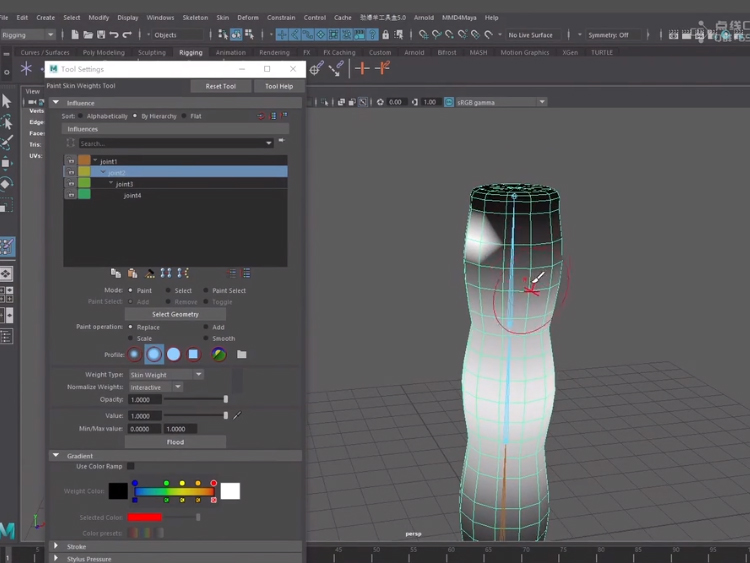
Task: Click the folder icon next to the brush profiles
Action: (x=242, y=354)
